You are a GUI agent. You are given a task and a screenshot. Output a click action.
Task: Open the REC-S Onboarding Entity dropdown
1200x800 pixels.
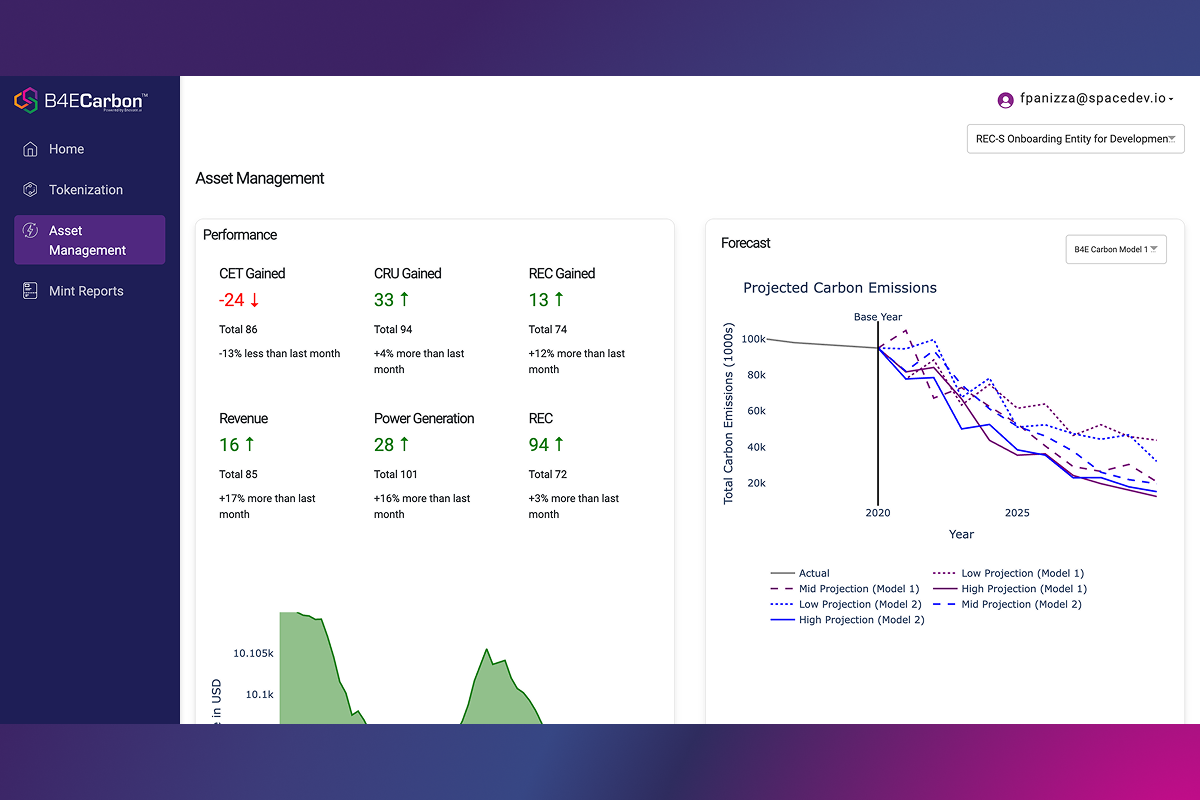click(1075, 139)
